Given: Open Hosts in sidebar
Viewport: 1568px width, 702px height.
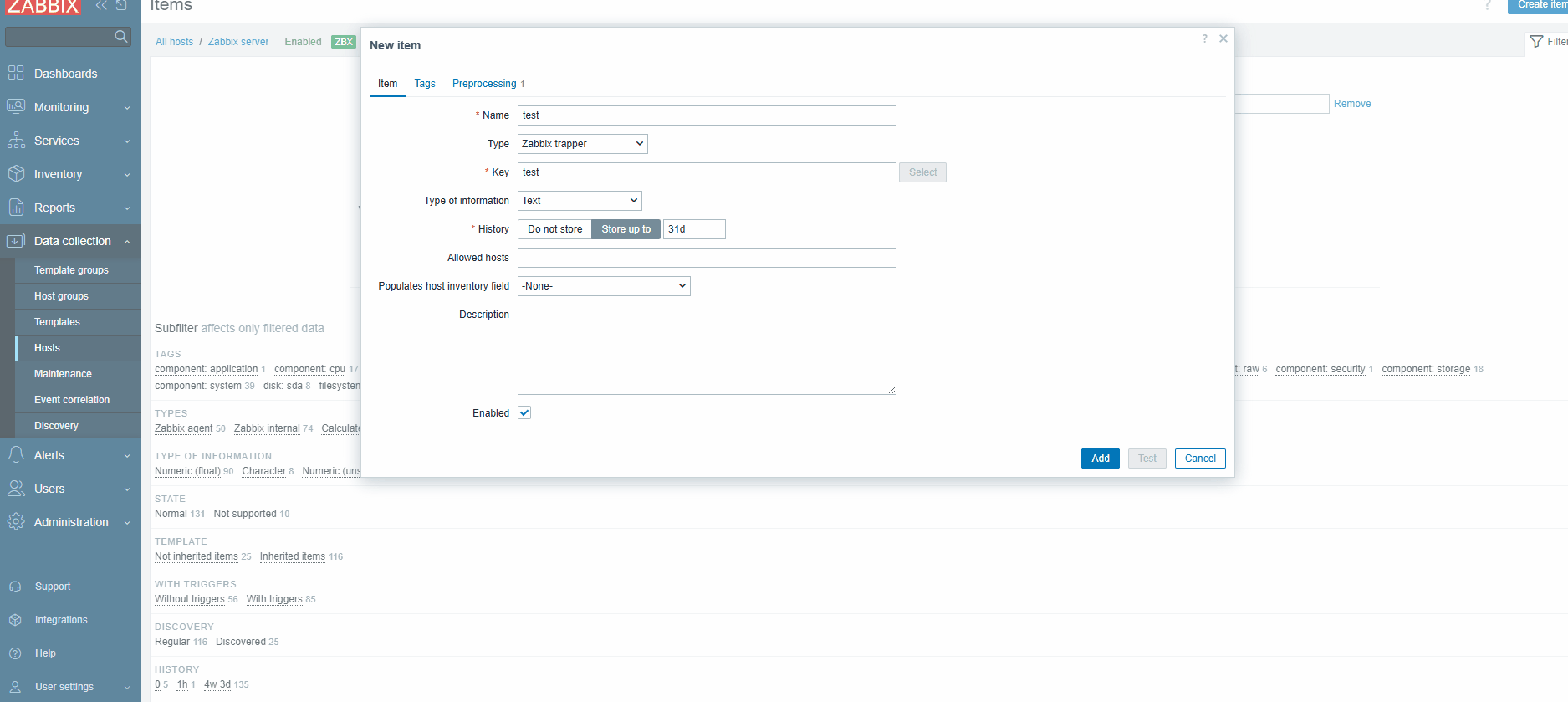Looking at the screenshot, I should coord(47,348).
